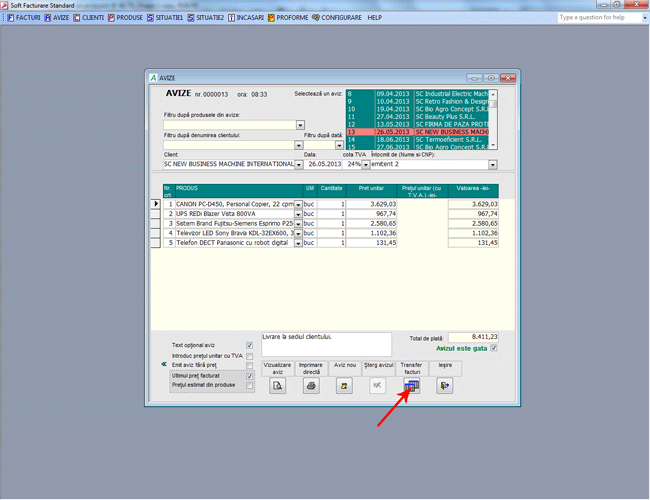Enable Introduc pretul unitar cu TVA
The width and height of the screenshot is (650, 500).
[x=250, y=356]
